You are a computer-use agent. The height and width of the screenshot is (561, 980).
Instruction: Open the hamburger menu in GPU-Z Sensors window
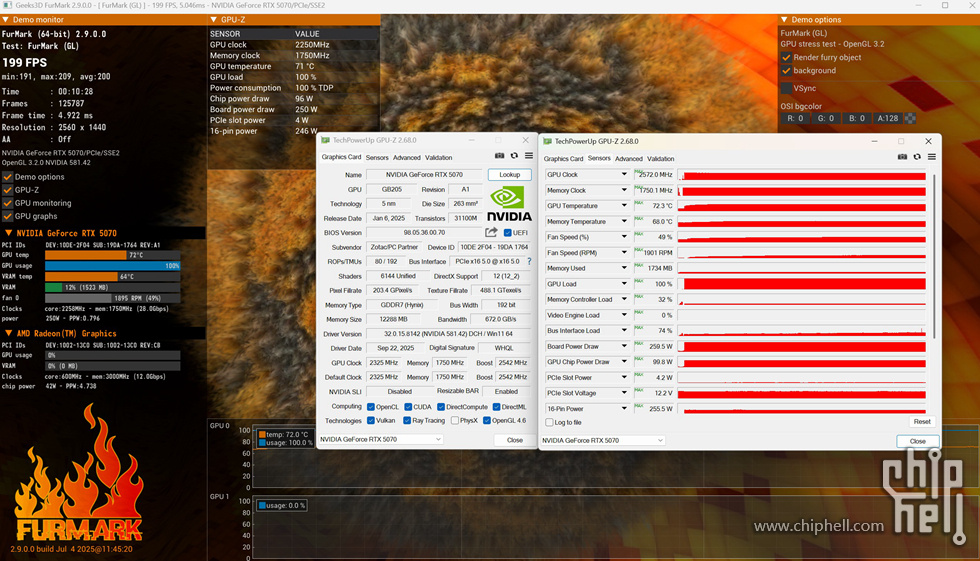(x=931, y=157)
